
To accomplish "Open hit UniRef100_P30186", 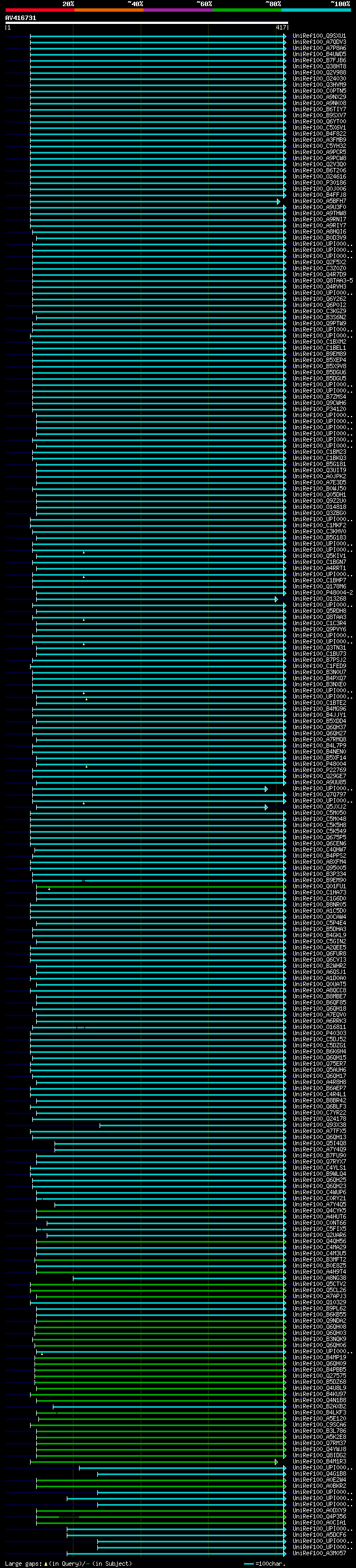I will tap(319, 182).
